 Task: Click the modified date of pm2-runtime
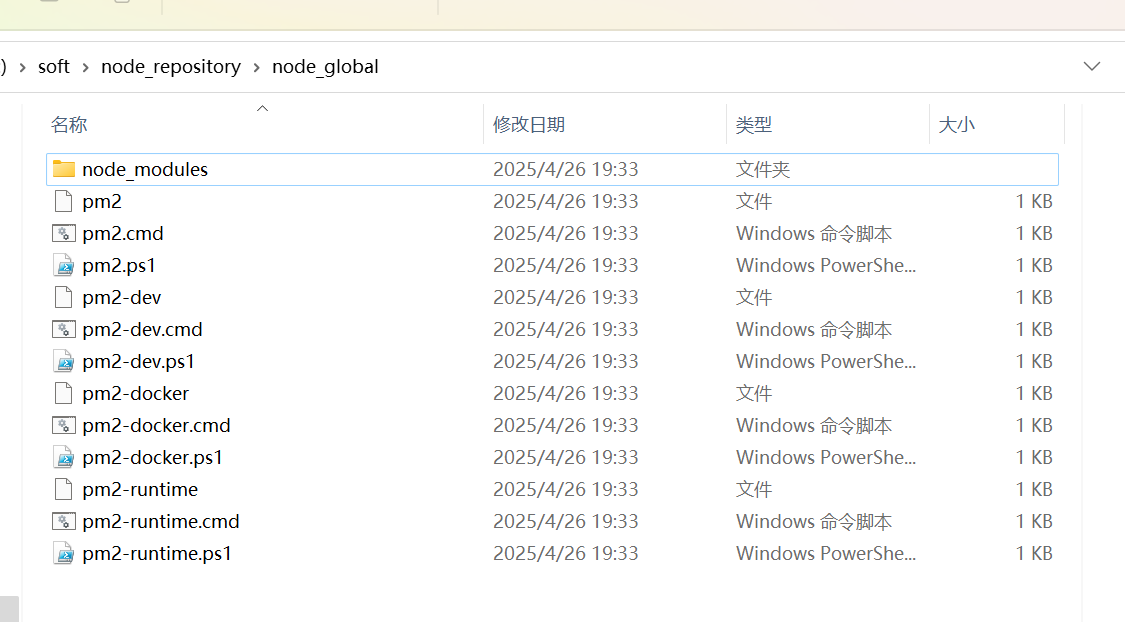point(565,490)
